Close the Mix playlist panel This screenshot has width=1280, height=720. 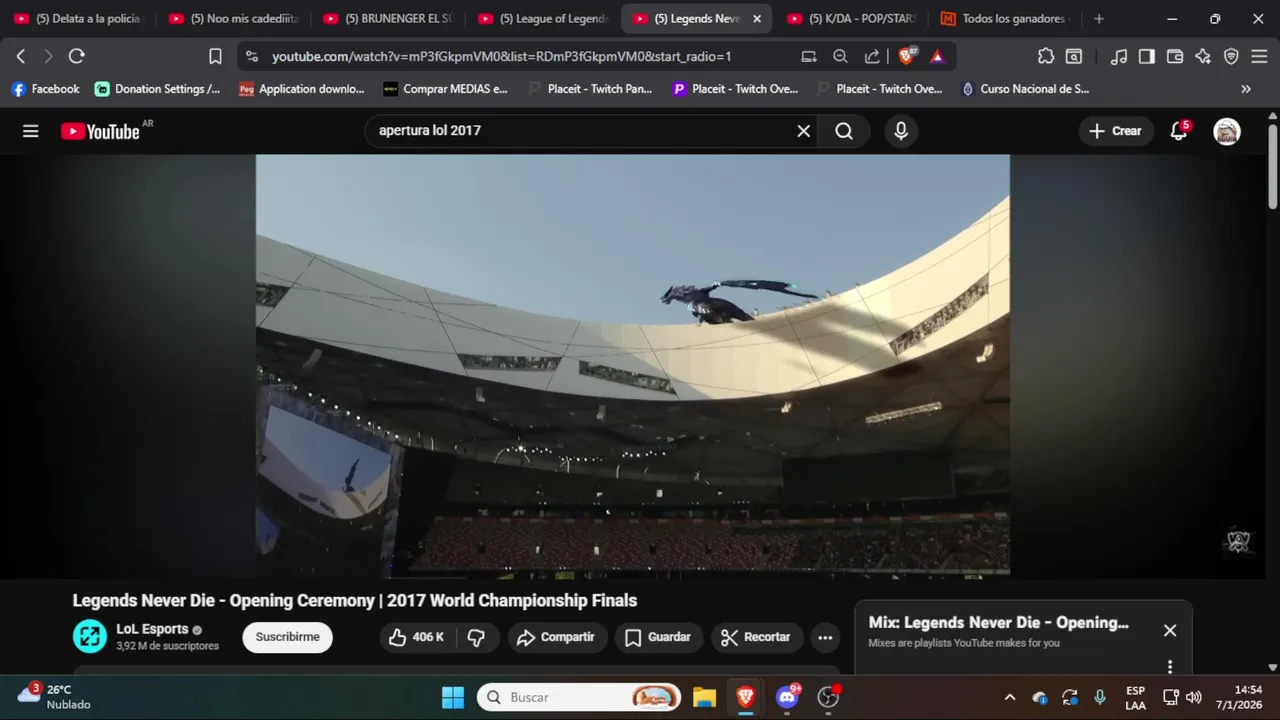pos(1170,631)
